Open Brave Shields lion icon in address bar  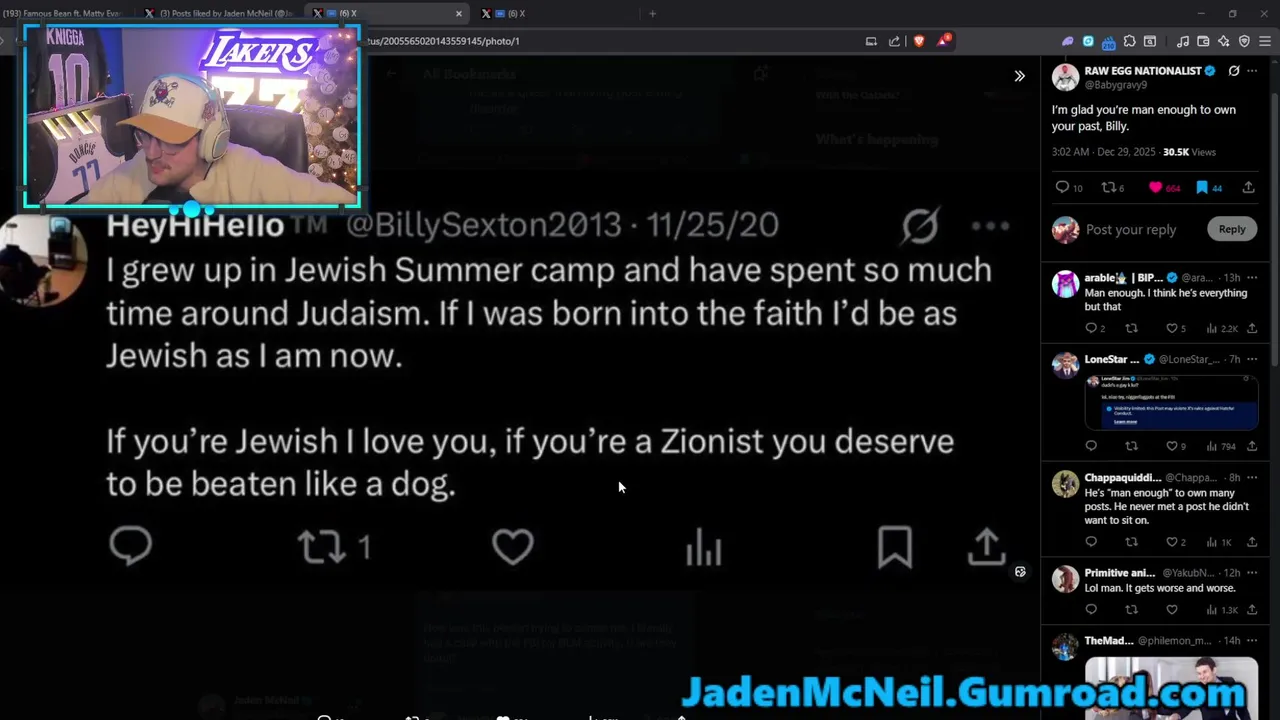[x=919, y=41]
